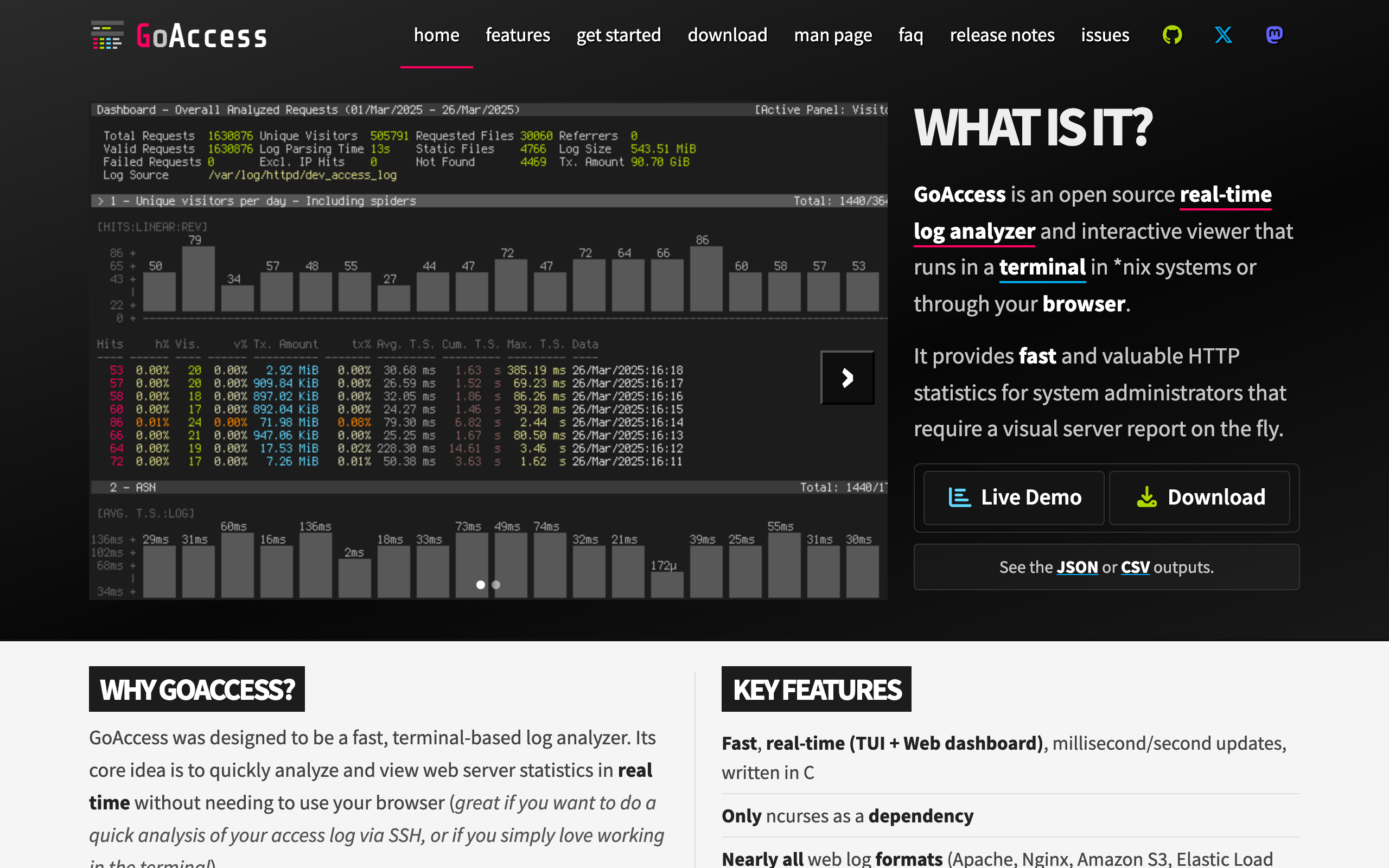
Task: Open the get started page
Action: tap(619, 35)
